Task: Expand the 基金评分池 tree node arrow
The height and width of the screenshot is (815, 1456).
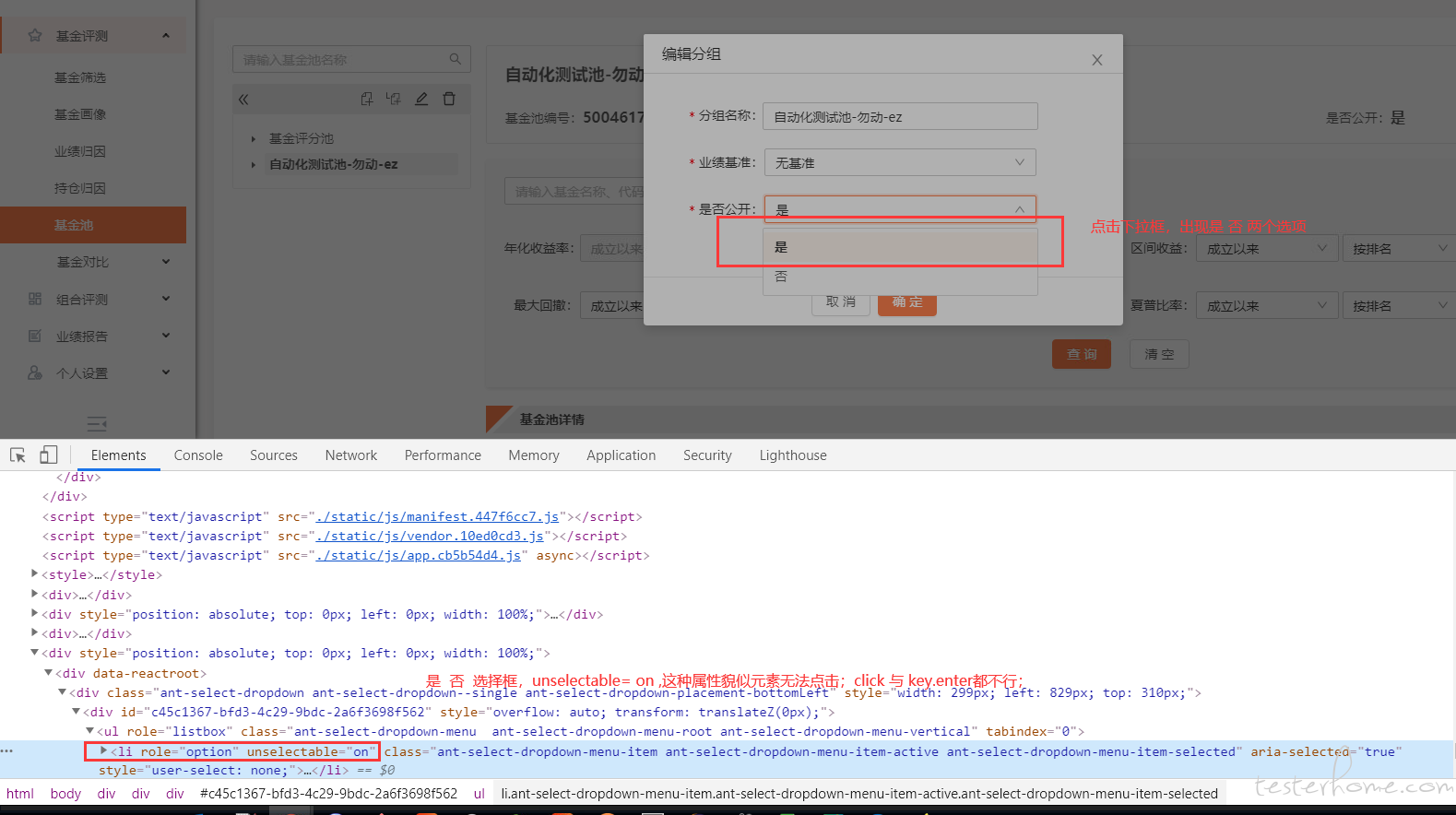Action: [254, 138]
